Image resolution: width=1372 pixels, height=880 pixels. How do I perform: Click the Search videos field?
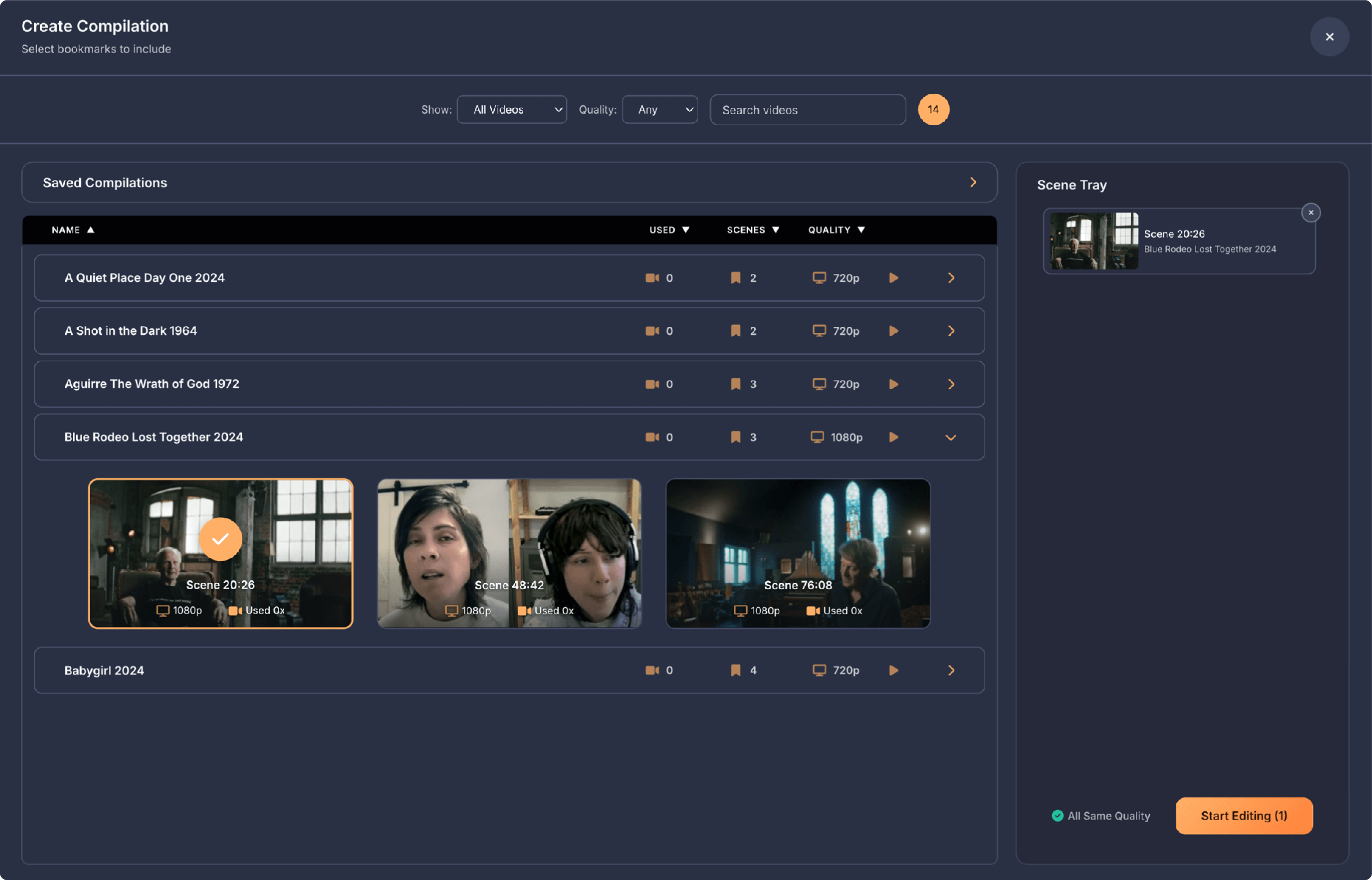tap(807, 110)
